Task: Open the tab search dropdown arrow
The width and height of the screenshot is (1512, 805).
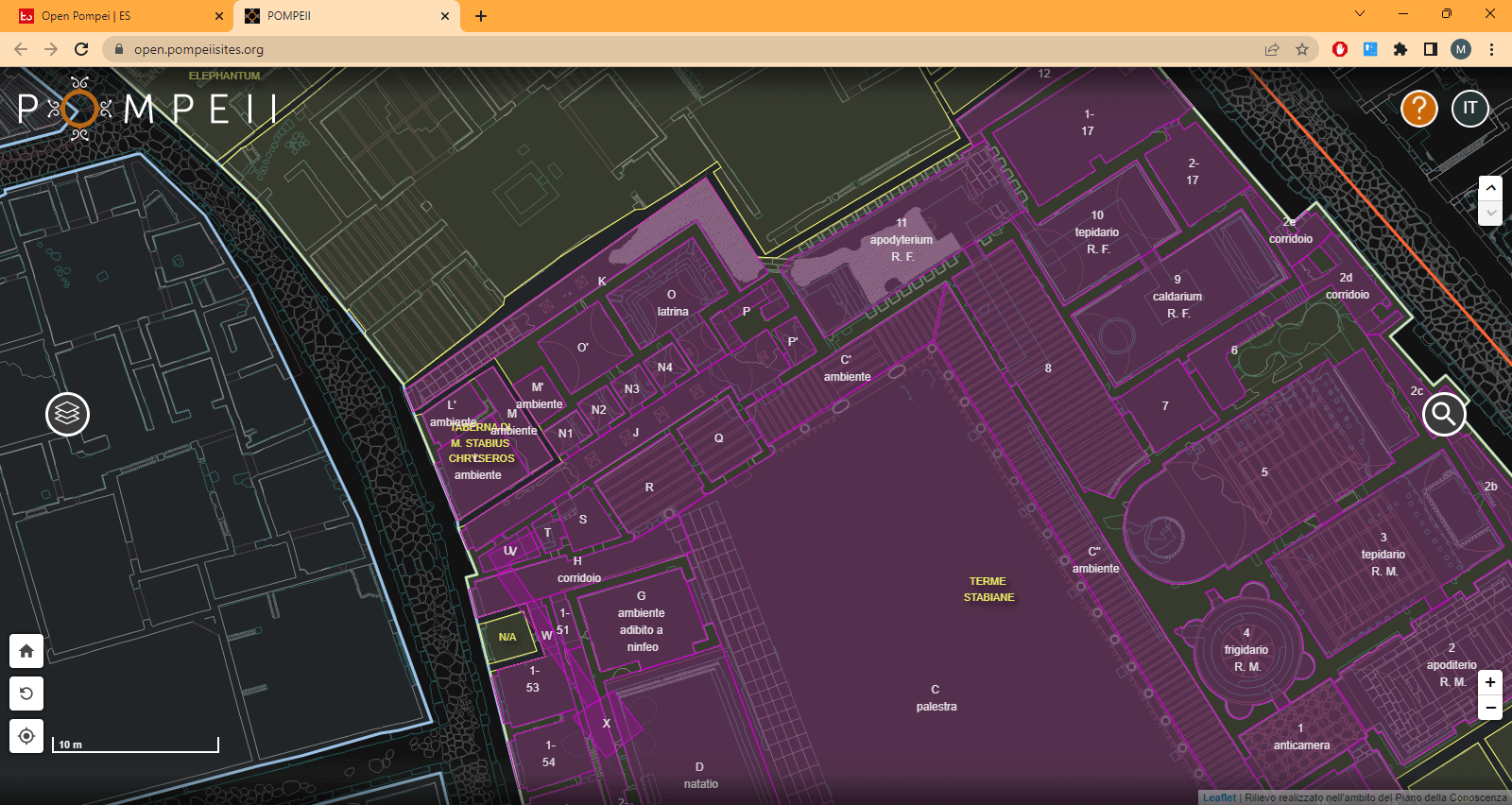Action: pyautogui.click(x=1359, y=14)
